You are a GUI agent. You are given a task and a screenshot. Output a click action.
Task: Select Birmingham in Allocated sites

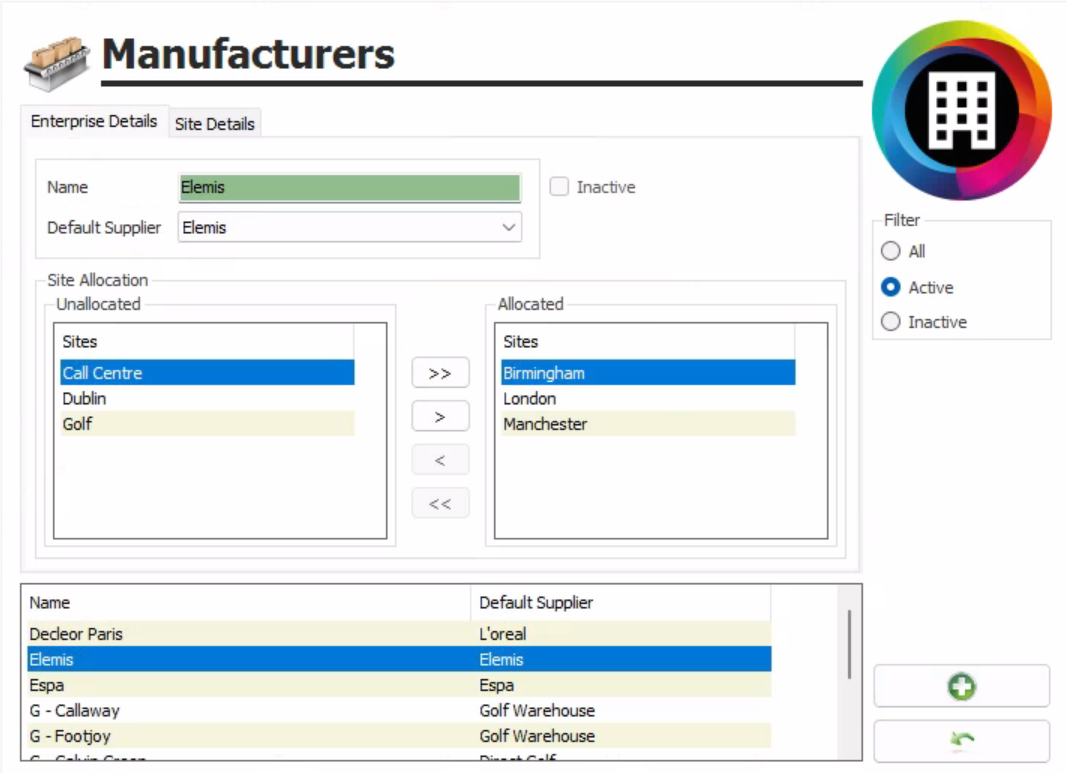point(648,373)
